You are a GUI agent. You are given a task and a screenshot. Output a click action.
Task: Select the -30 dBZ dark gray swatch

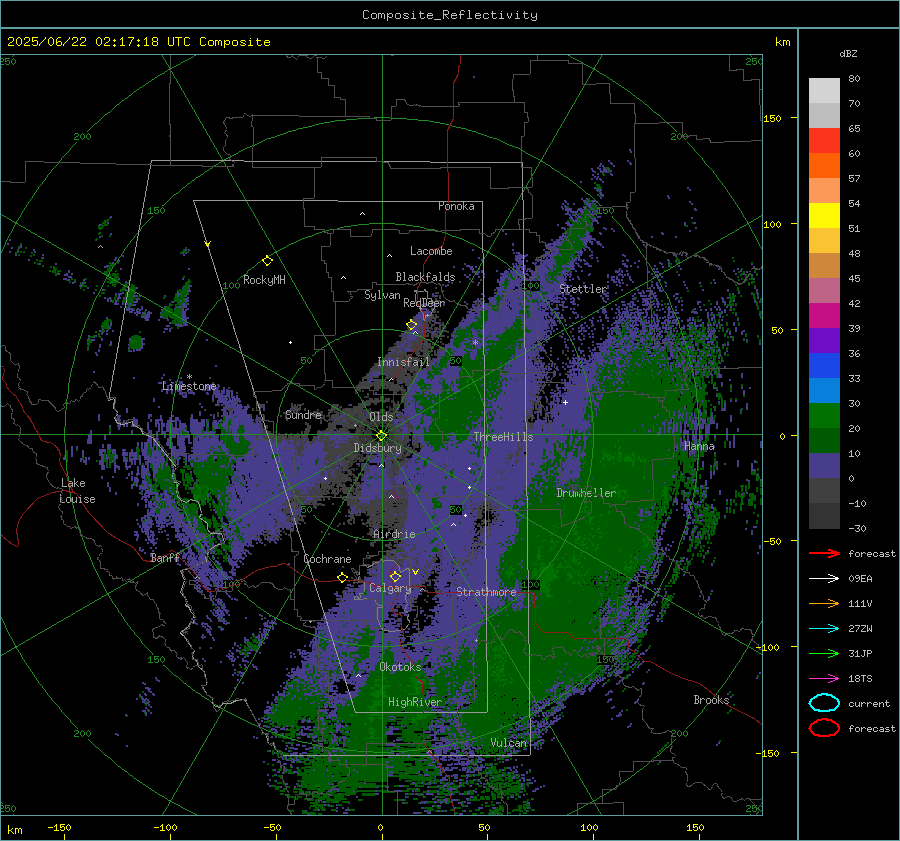pos(824,516)
